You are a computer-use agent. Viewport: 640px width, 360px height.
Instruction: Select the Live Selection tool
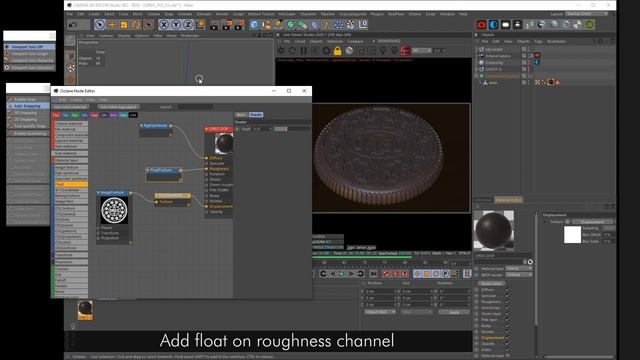(100, 25)
